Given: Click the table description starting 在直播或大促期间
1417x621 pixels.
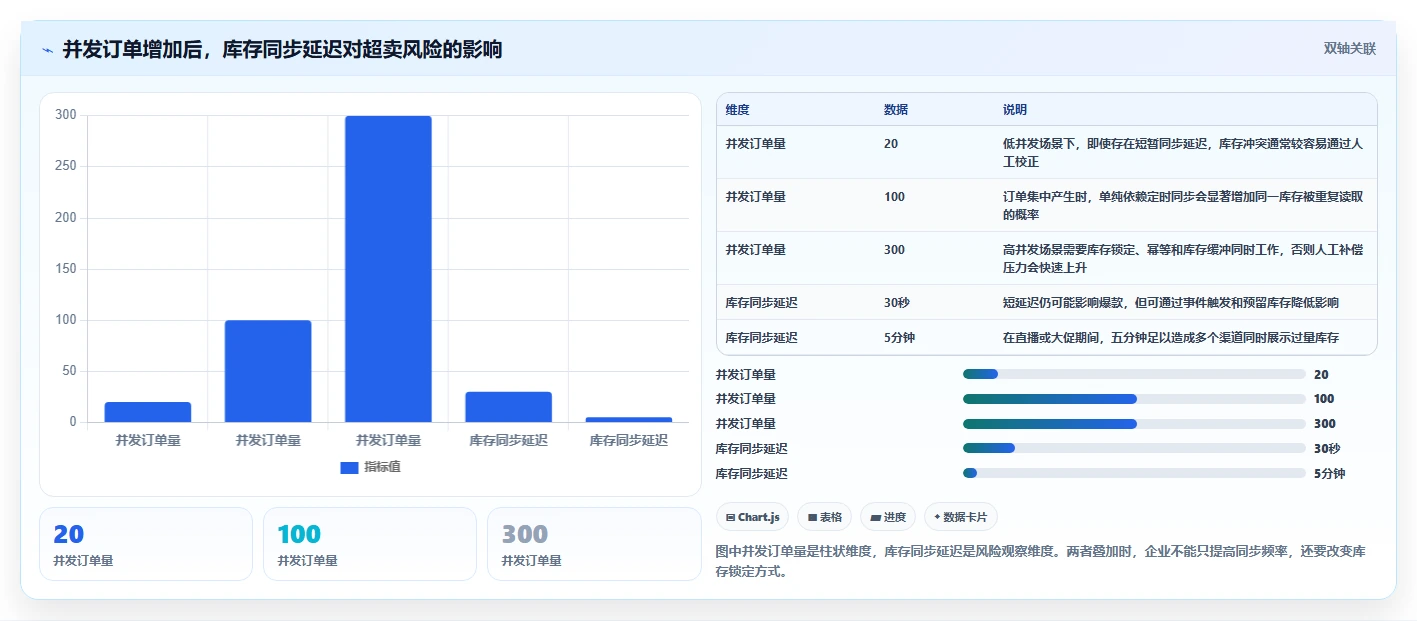Looking at the screenshot, I should (1171, 338).
